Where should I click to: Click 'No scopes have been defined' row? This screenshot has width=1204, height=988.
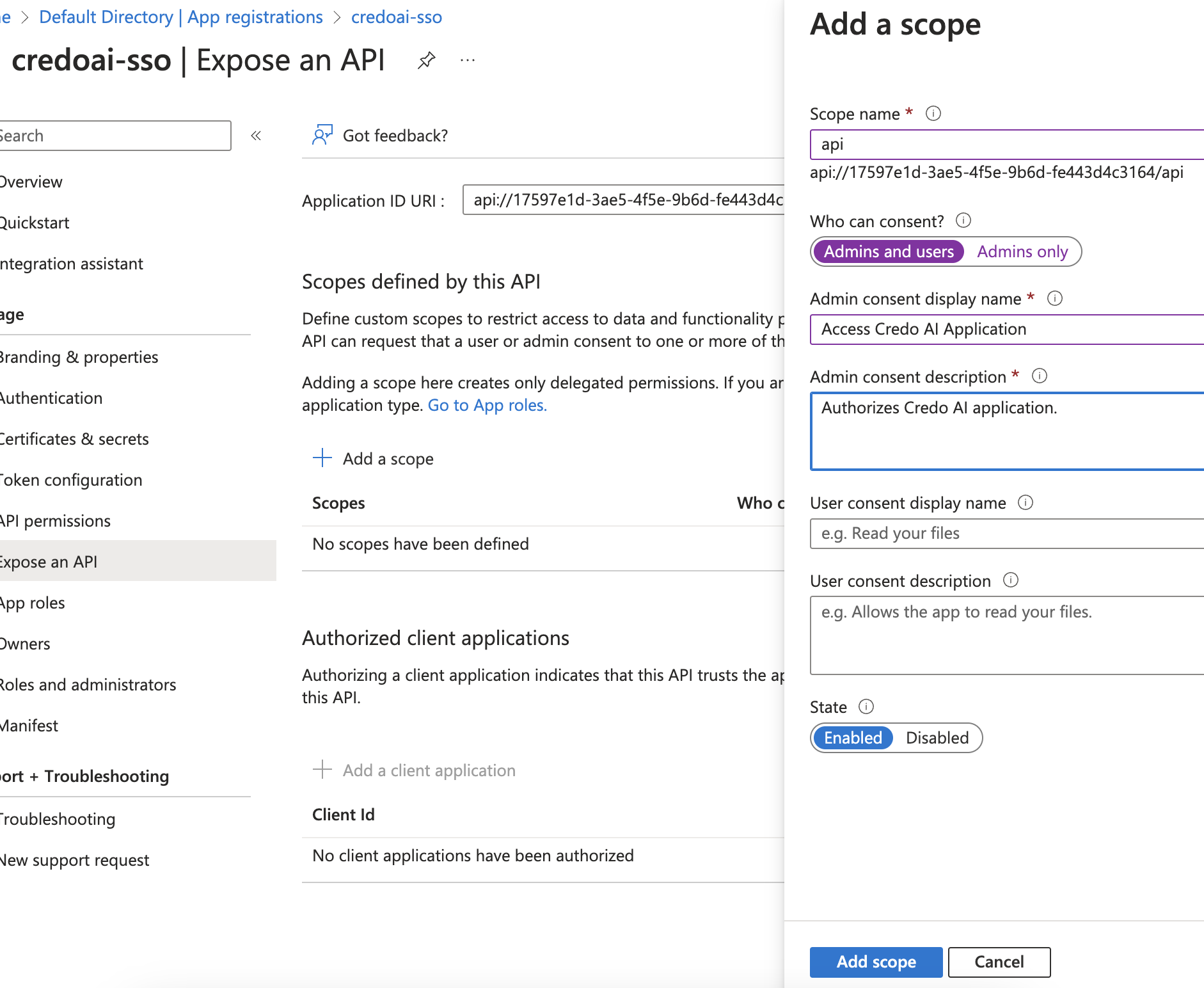(x=543, y=544)
